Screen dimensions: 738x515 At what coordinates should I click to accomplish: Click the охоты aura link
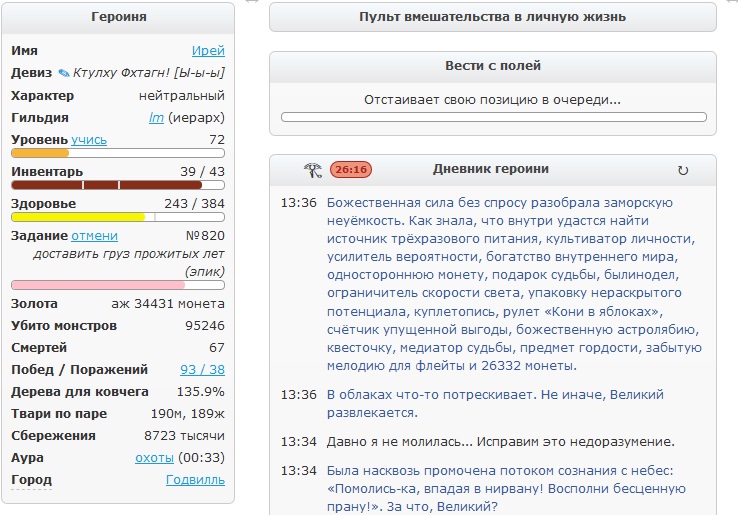154,457
